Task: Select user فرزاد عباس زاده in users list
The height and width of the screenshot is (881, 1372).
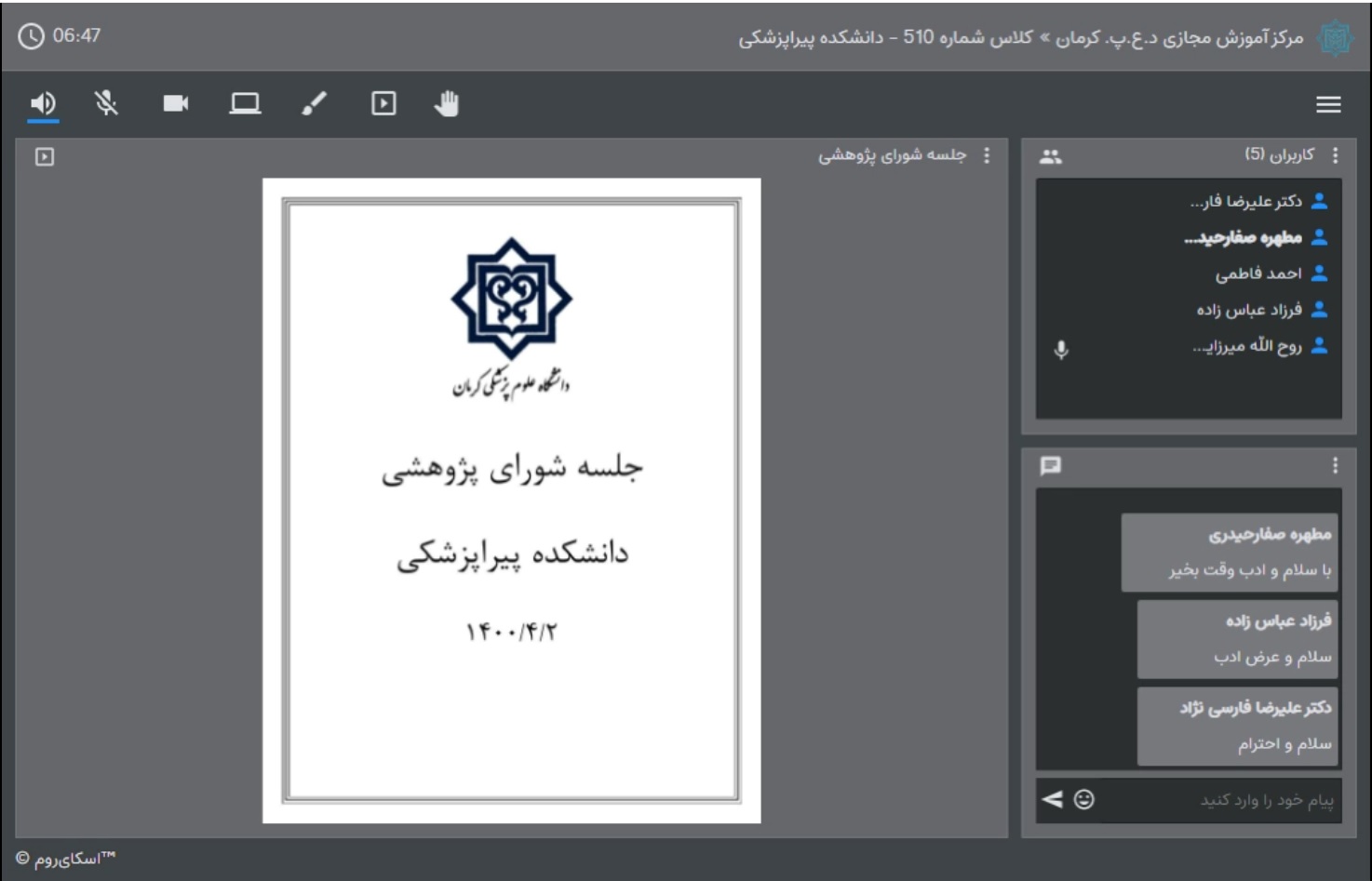Action: tap(1249, 310)
